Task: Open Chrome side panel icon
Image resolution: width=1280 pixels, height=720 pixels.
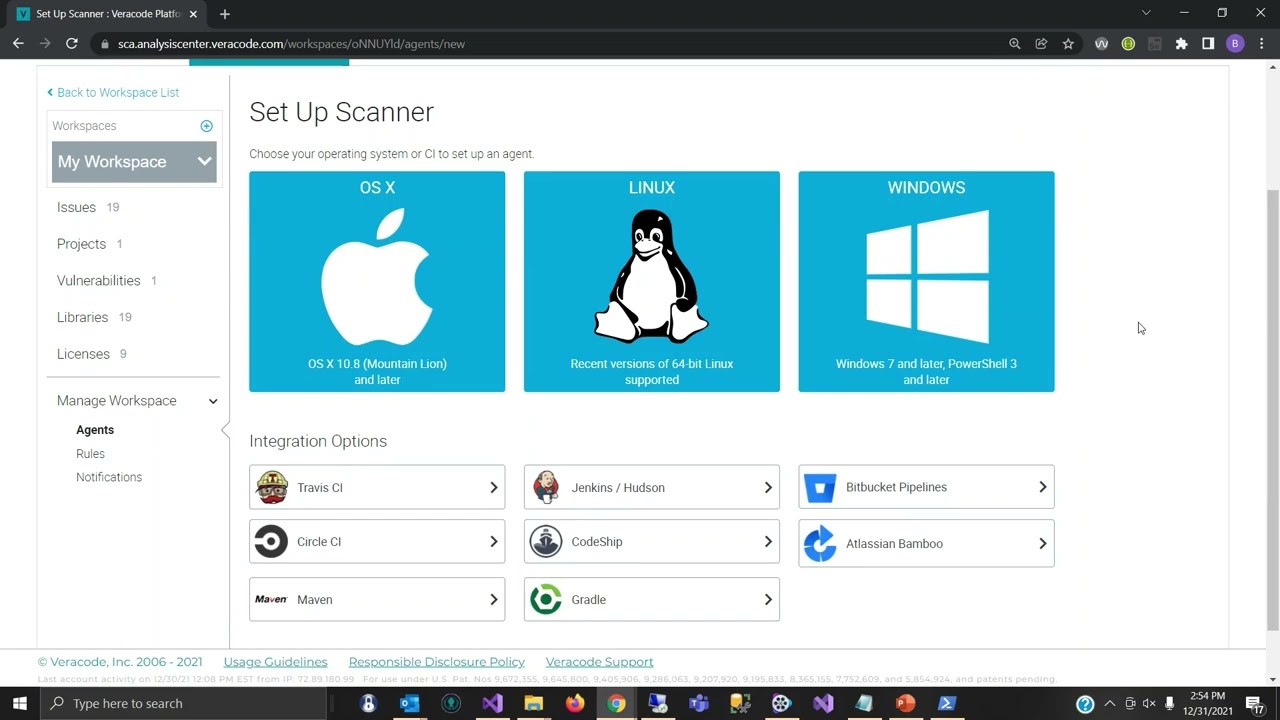Action: point(1208,44)
